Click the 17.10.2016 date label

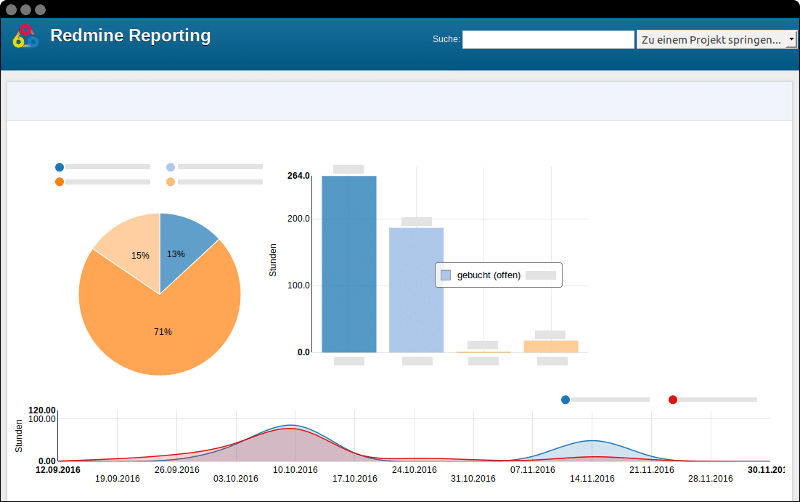click(355, 479)
